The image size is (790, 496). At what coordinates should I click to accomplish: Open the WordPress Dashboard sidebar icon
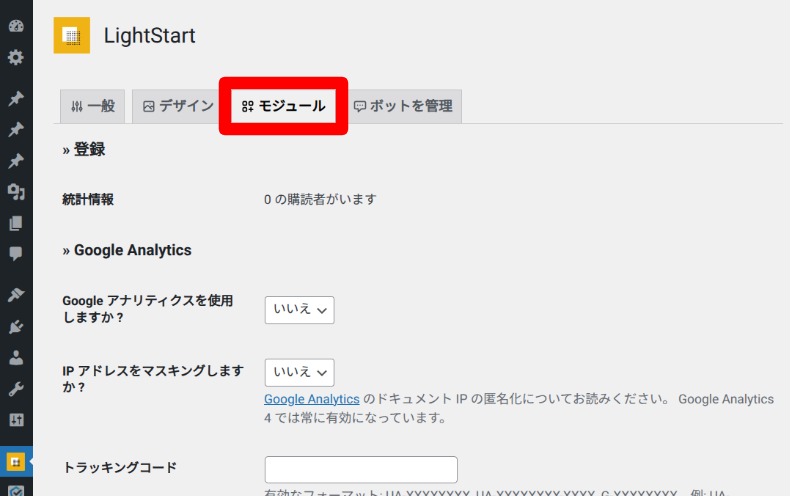click(16, 26)
